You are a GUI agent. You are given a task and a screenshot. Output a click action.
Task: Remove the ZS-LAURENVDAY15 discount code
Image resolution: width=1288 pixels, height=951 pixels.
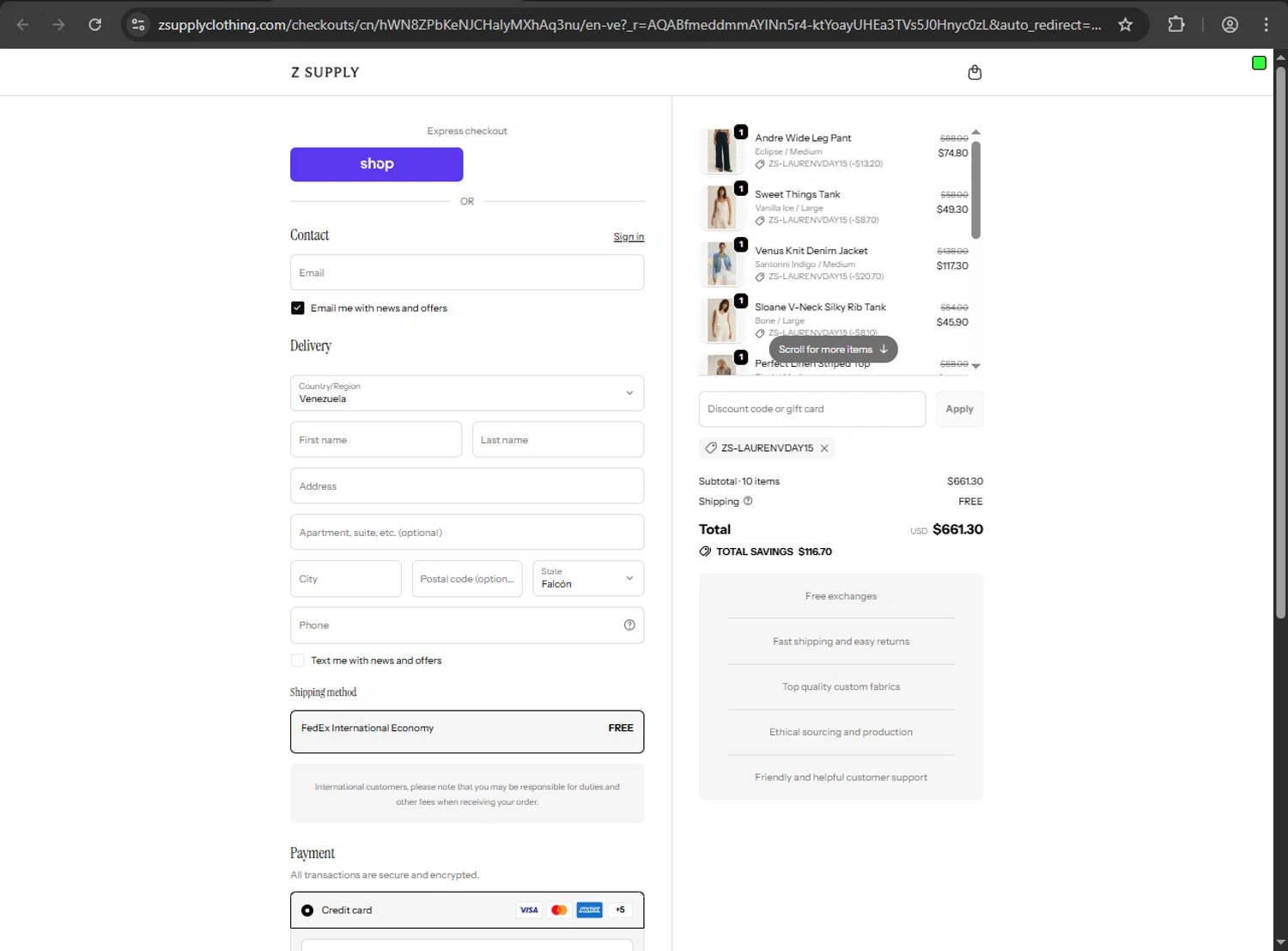click(824, 448)
